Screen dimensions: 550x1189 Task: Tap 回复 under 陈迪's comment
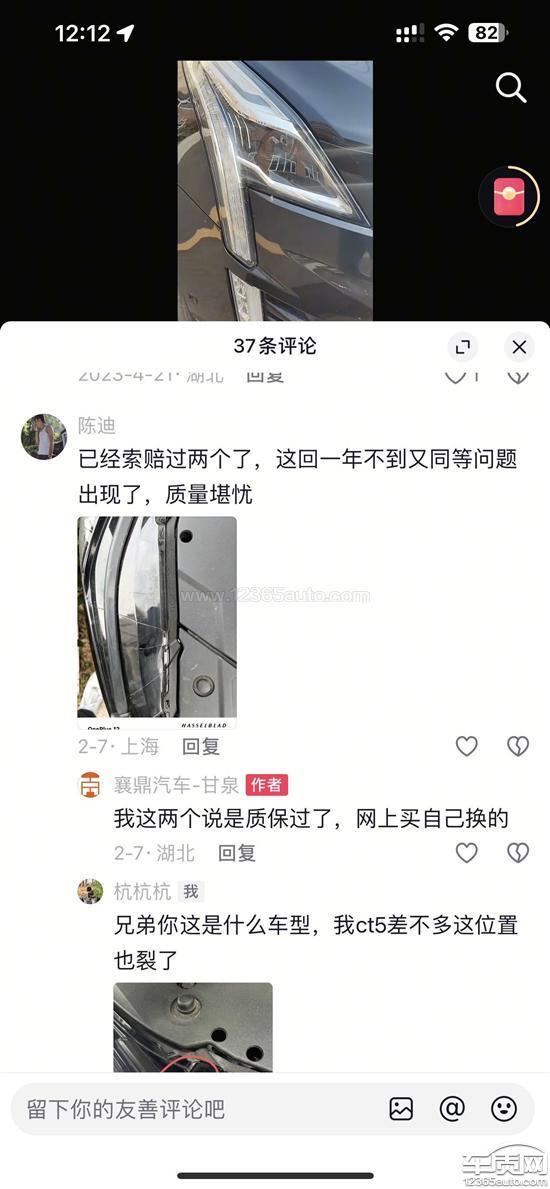click(x=201, y=746)
